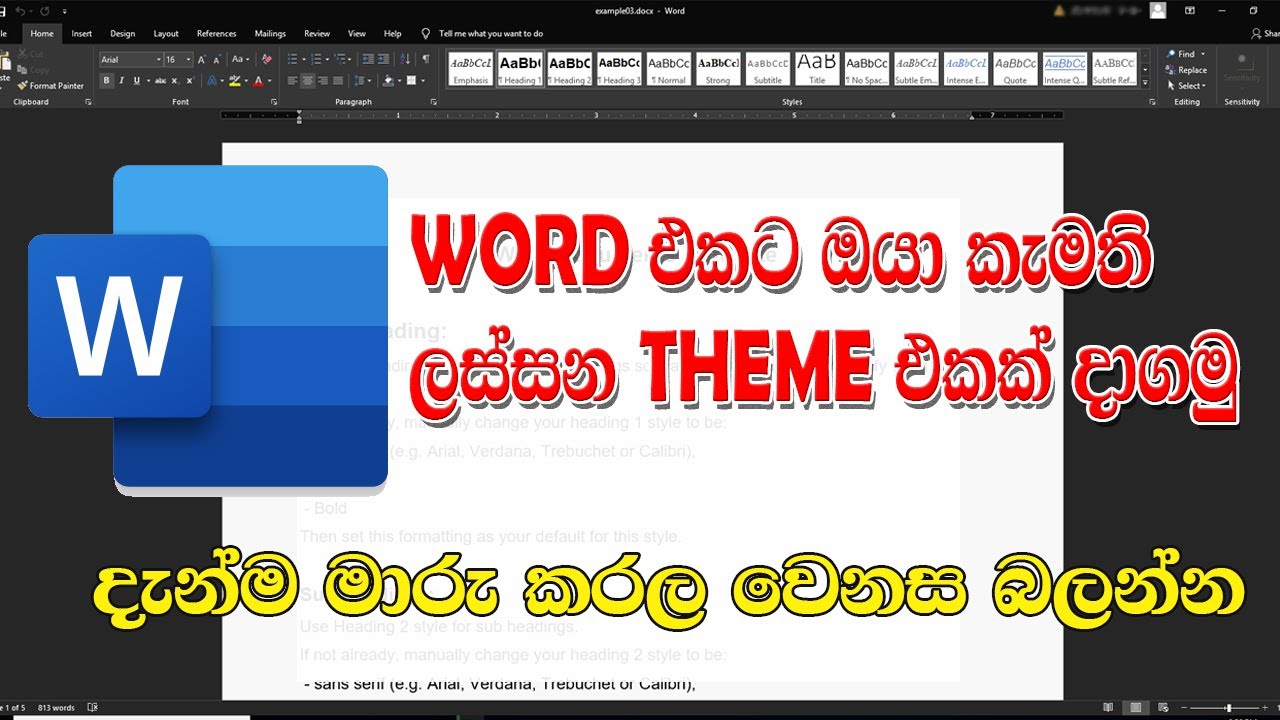Open the Arial font name dropdown
This screenshot has width=1280, height=720.
[158, 60]
